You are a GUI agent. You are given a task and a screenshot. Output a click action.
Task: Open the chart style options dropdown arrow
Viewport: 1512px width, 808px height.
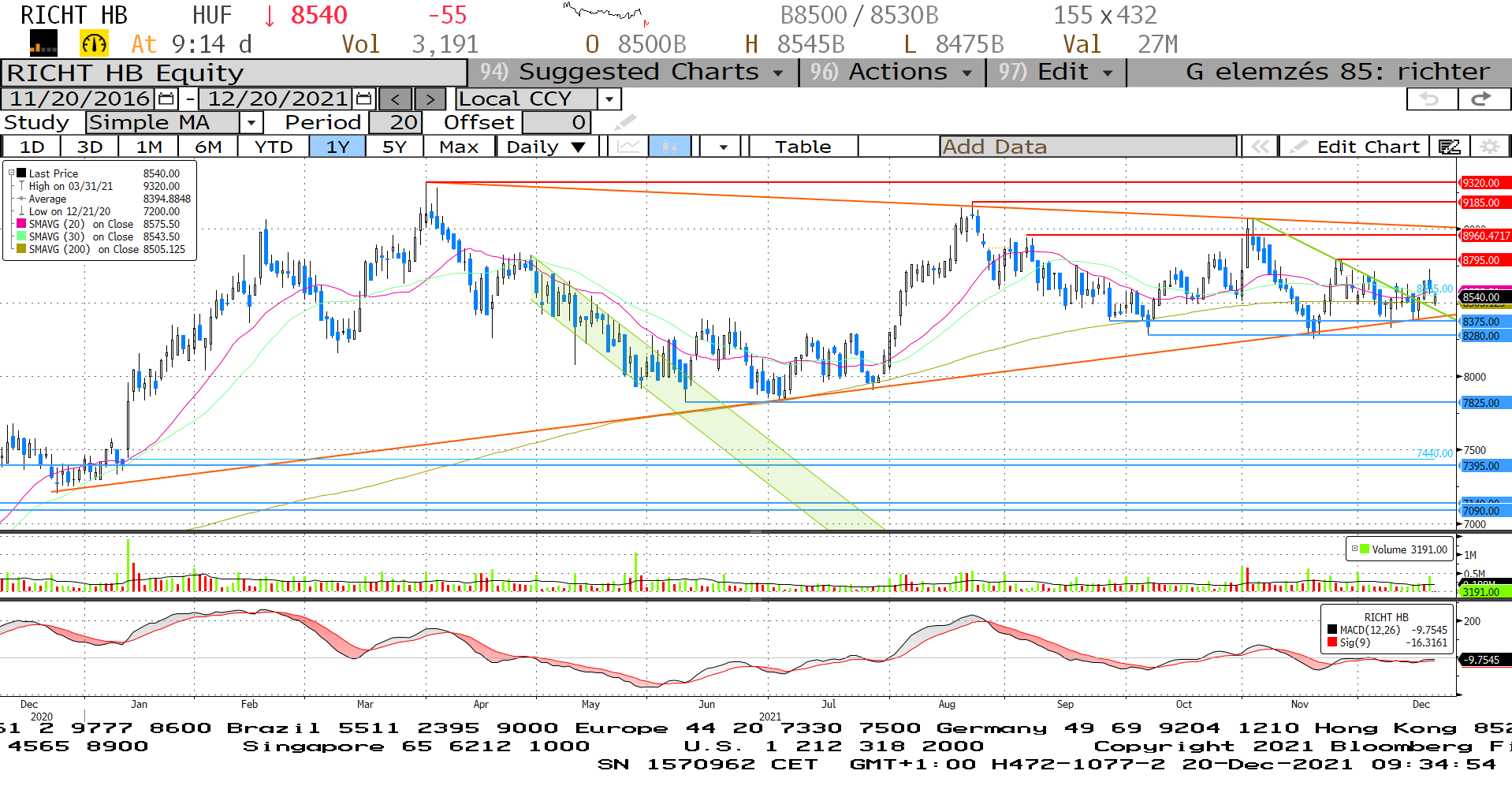pos(723,147)
